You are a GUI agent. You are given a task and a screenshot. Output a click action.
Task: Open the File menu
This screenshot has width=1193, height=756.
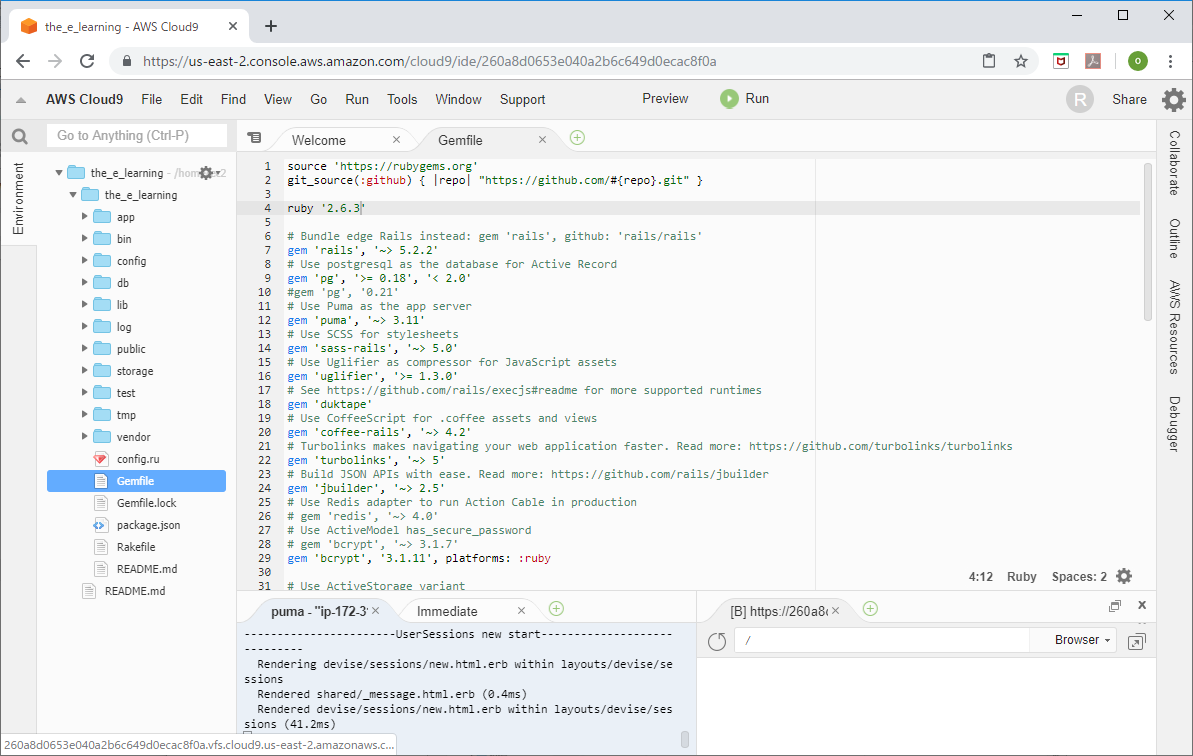(151, 100)
